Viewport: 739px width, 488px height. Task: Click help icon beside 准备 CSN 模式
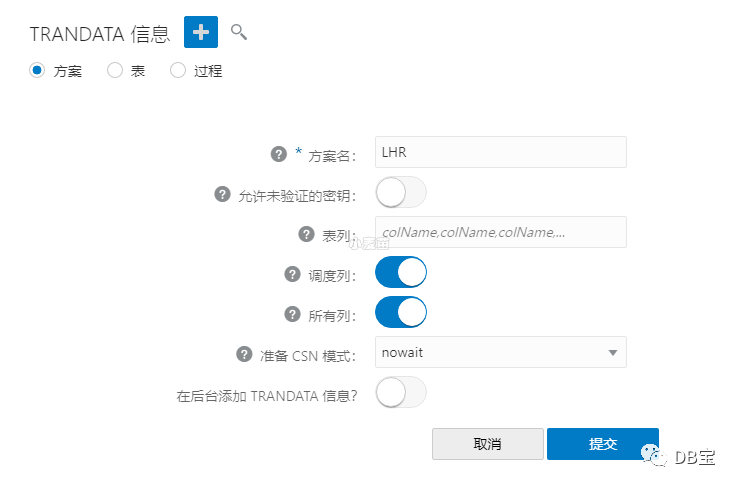click(244, 353)
